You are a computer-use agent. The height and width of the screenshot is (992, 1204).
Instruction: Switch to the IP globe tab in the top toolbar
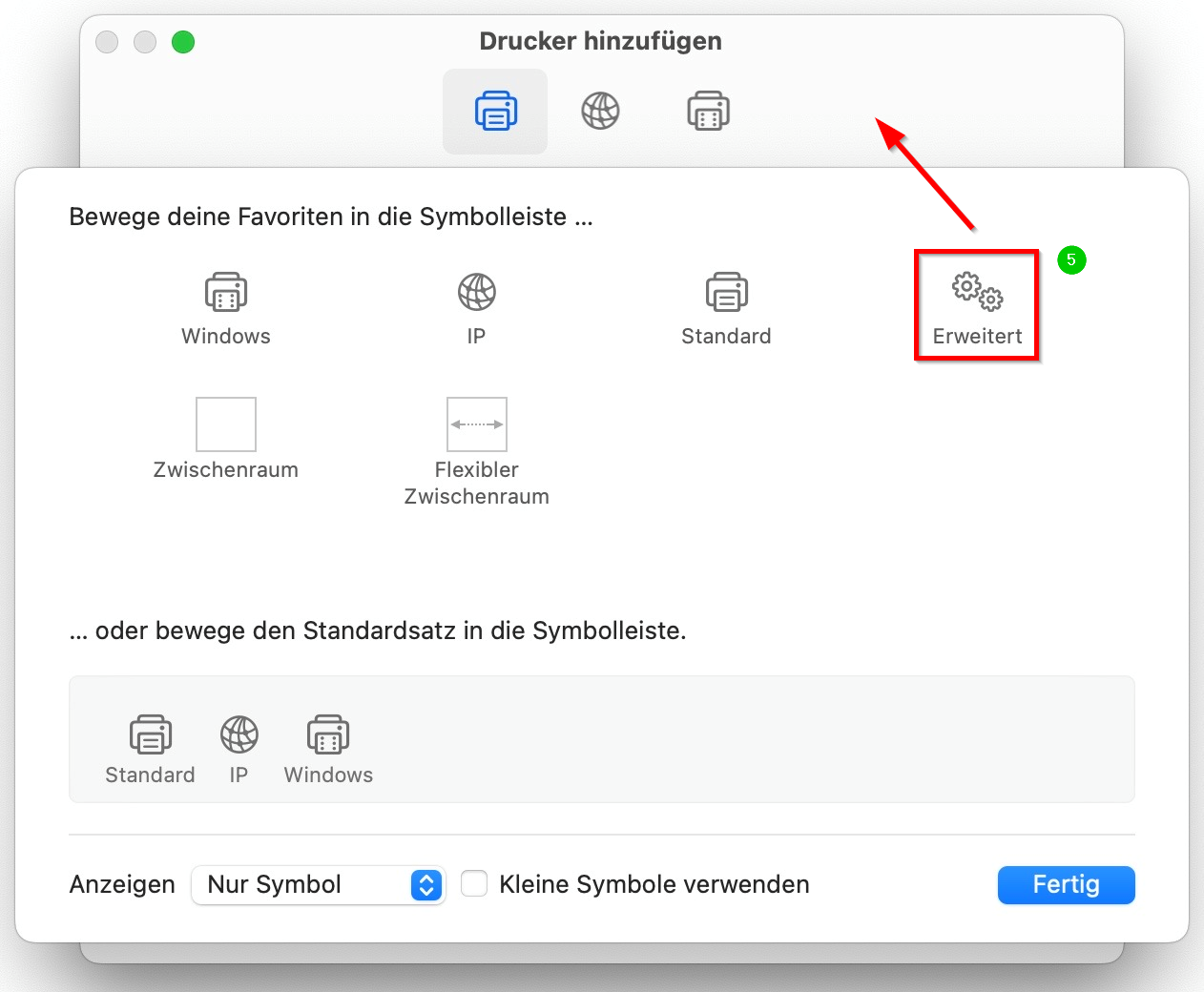pyautogui.click(x=600, y=112)
